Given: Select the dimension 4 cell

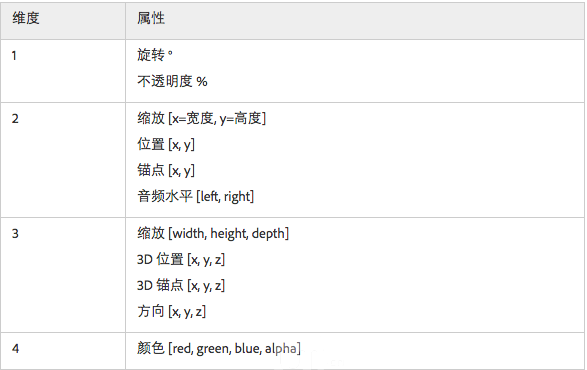Looking at the screenshot, I should point(63,351).
